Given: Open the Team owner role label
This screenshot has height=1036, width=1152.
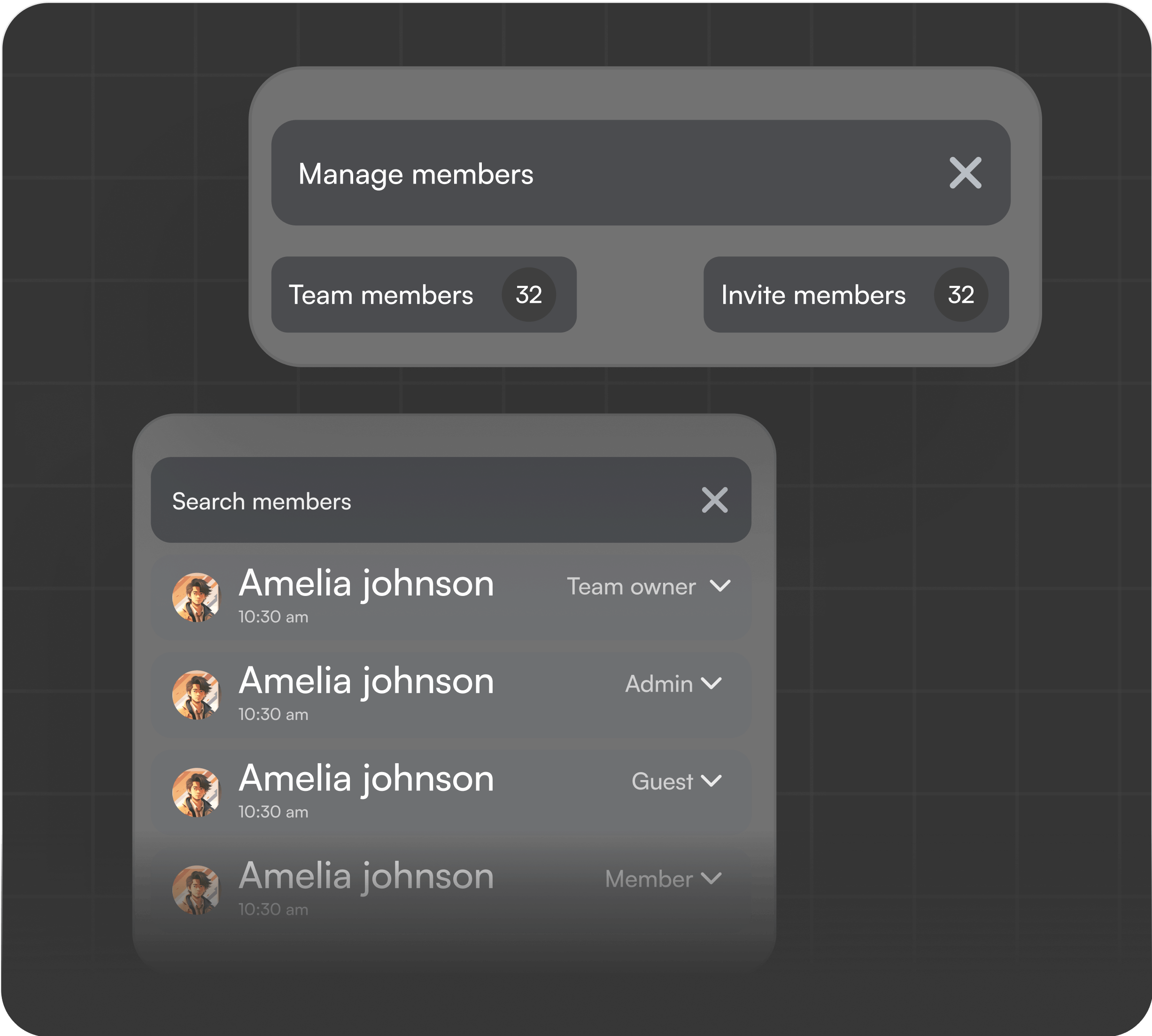Looking at the screenshot, I should click(x=631, y=586).
